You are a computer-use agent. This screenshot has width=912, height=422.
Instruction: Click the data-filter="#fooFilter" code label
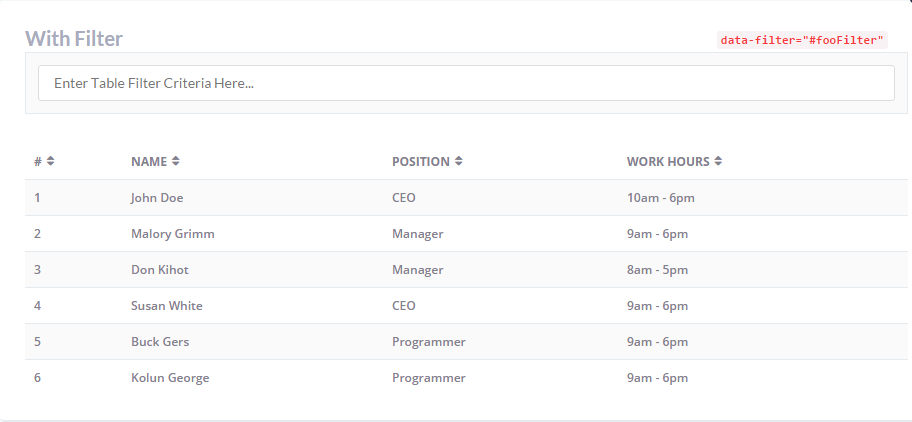click(x=802, y=41)
